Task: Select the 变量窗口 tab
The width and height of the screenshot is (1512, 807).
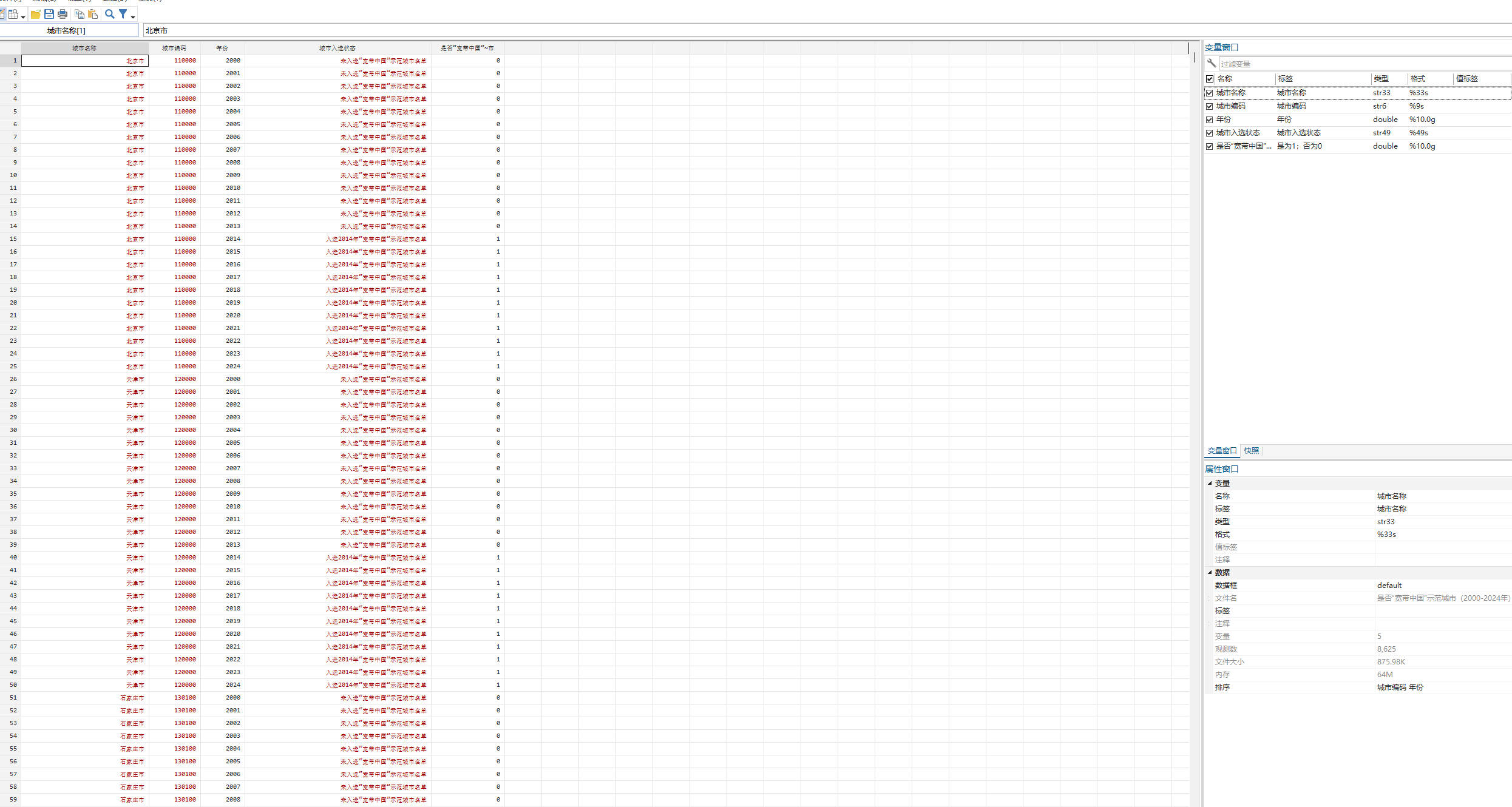Action: [1221, 451]
